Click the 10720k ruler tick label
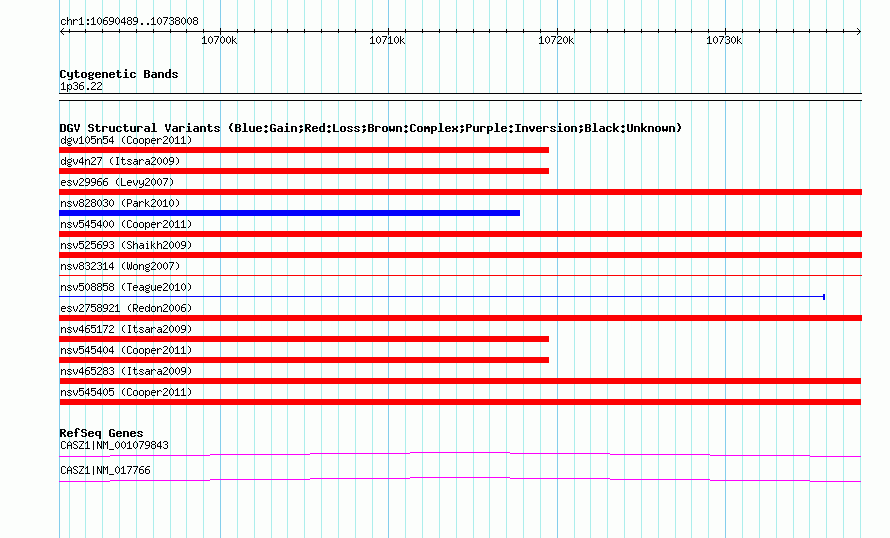The width and height of the screenshot is (890, 538). (x=556, y=40)
